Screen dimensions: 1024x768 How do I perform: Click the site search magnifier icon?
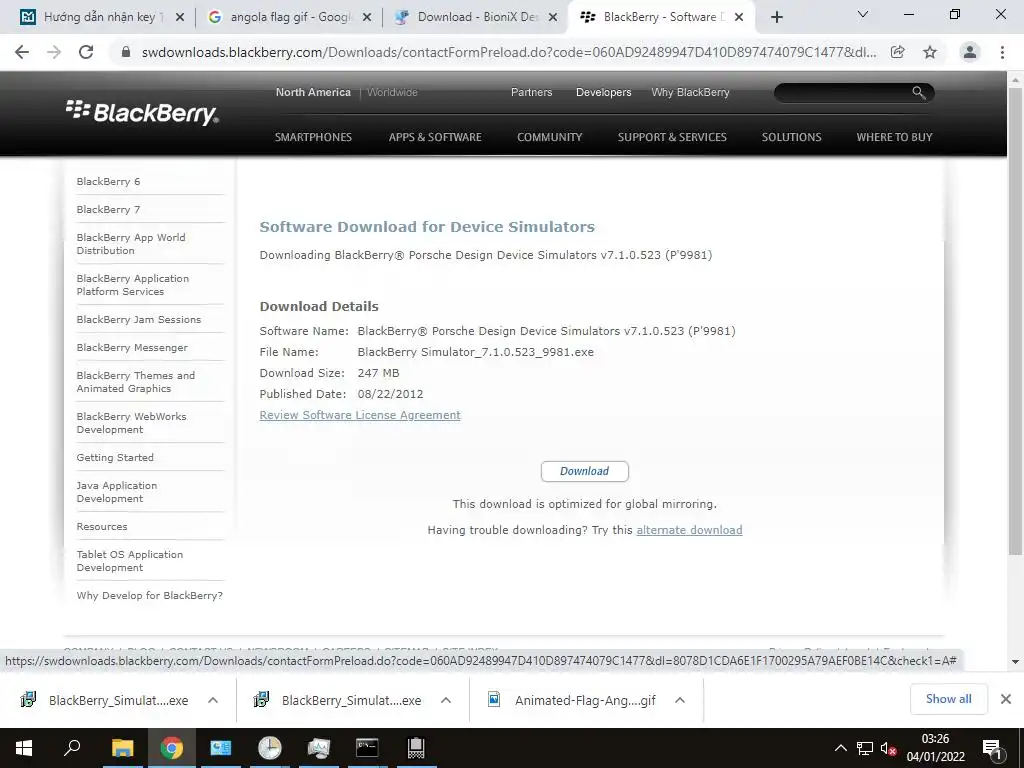pos(918,93)
